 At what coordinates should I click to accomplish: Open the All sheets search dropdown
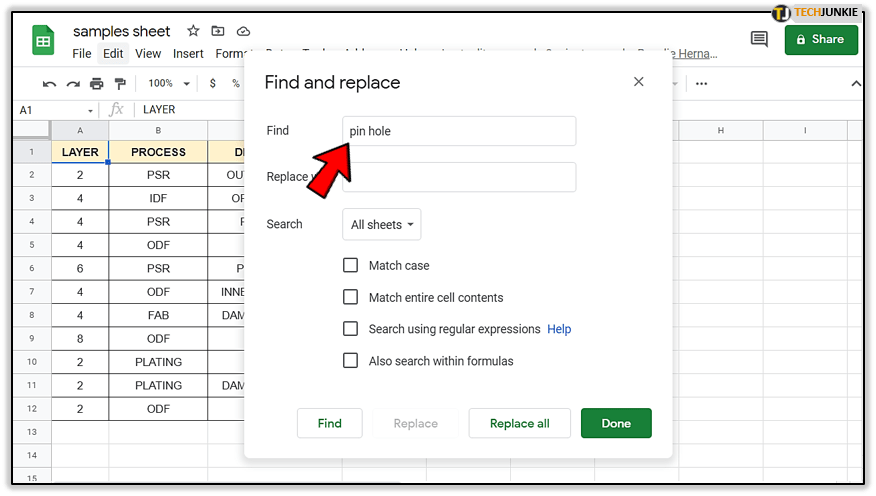(x=382, y=225)
